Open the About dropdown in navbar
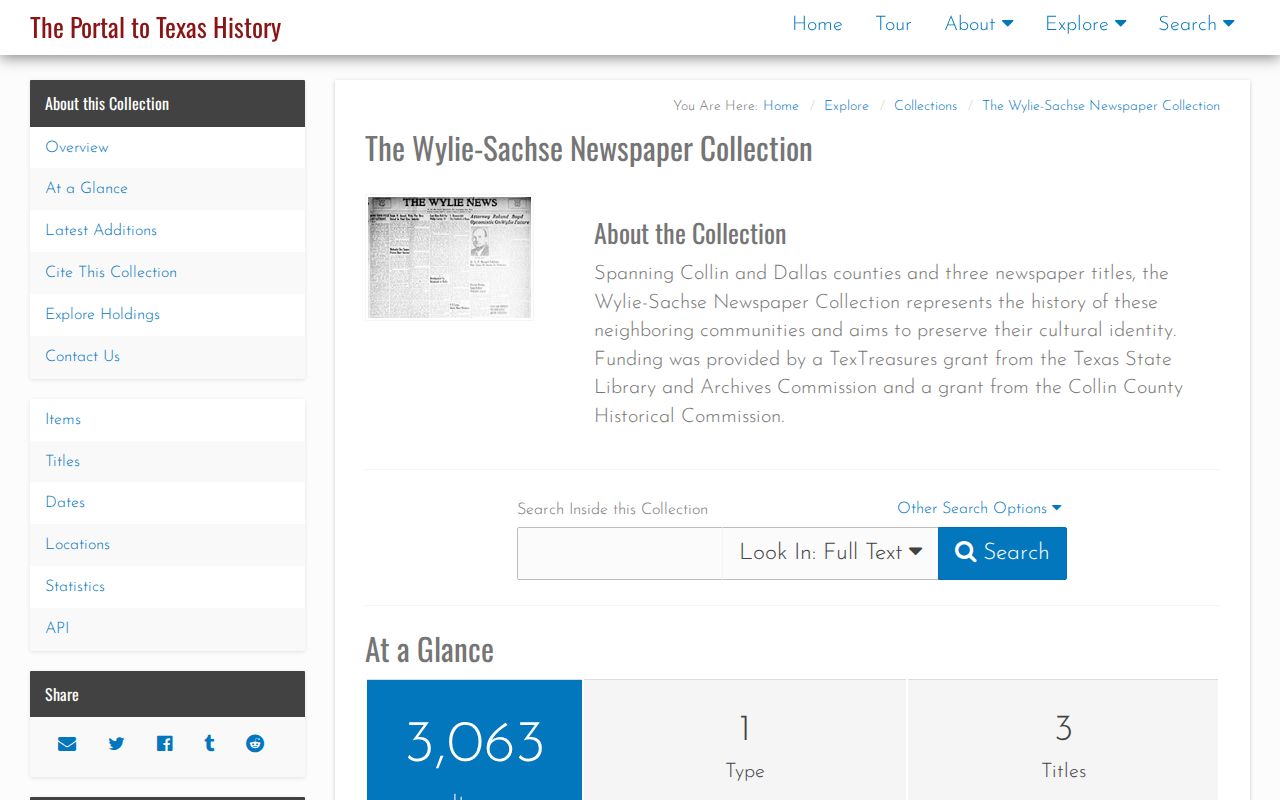This screenshot has width=1280, height=800. click(x=979, y=24)
